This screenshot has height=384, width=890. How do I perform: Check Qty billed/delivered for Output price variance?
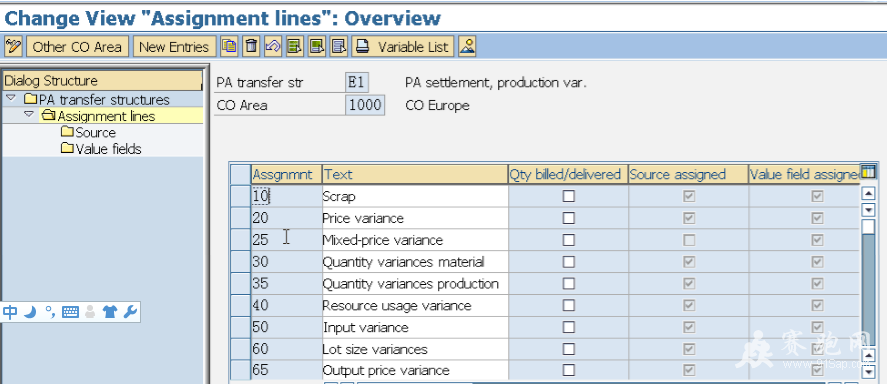568,370
